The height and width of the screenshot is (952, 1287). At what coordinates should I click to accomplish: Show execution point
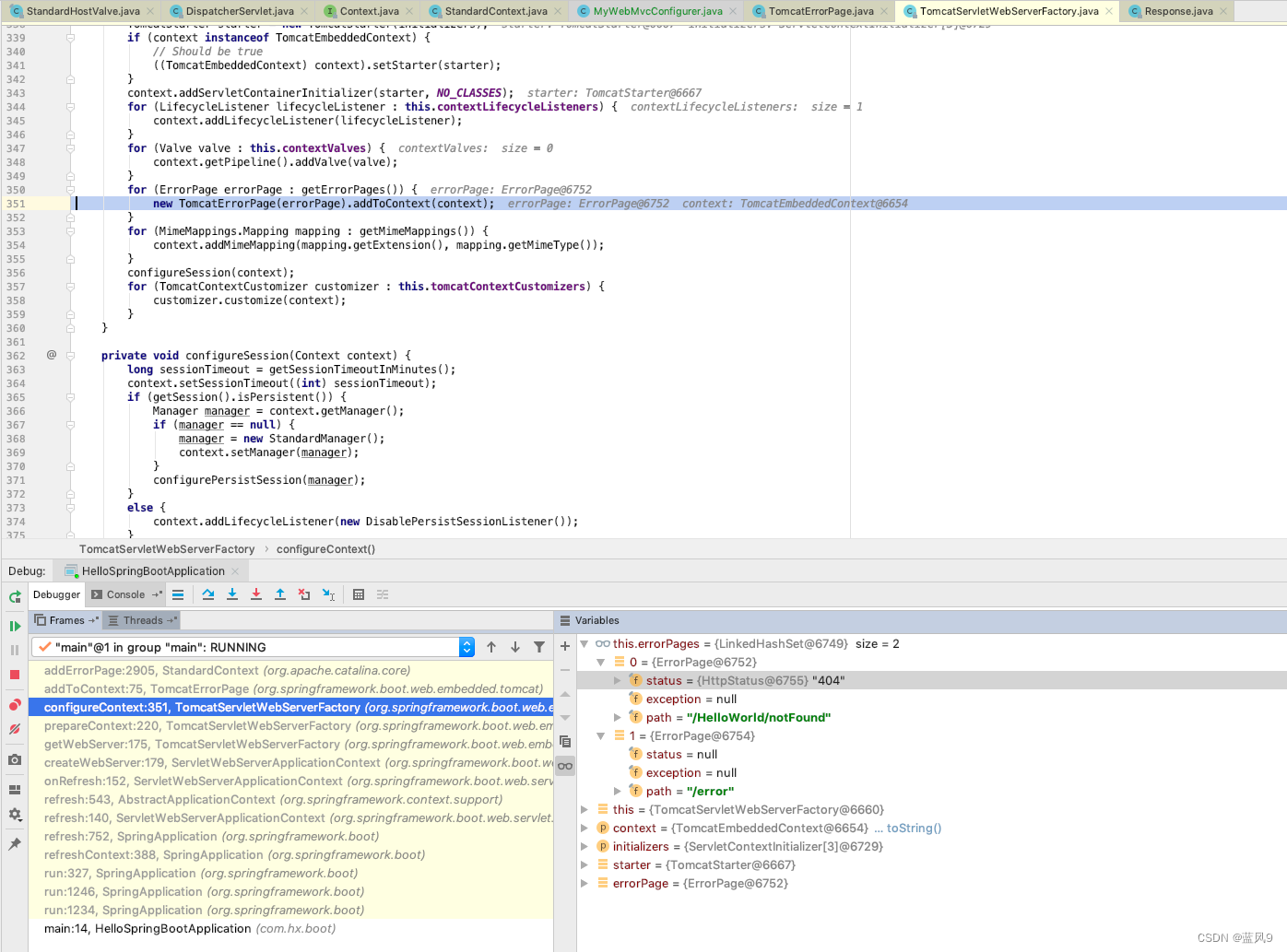[x=178, y=594]
